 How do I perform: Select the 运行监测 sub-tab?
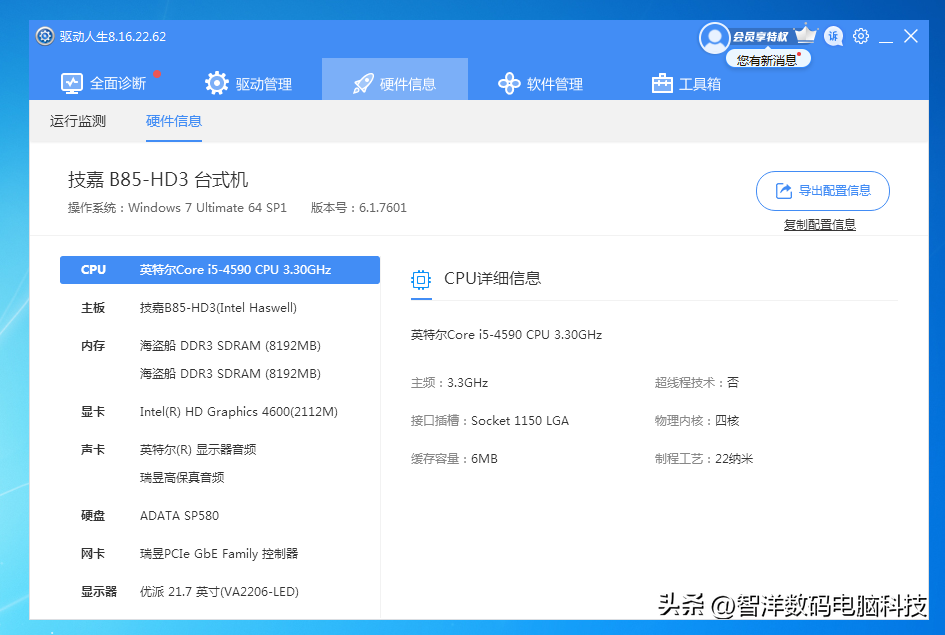(x=78, y=121)
